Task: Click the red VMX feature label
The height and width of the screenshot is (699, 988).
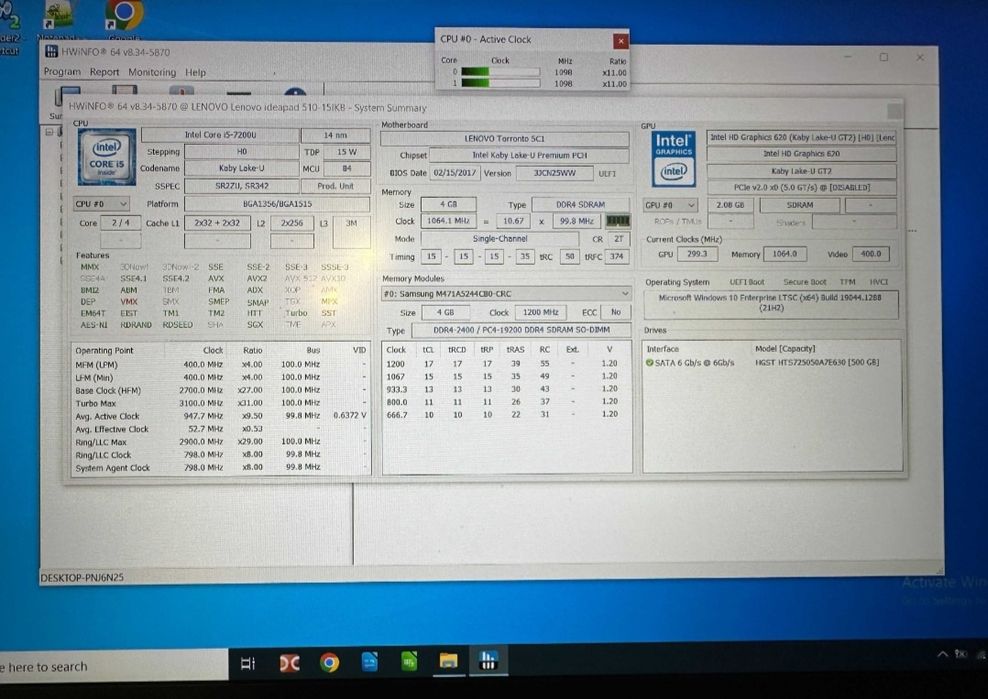Action: pyautogui.click(x=129, y=302)
